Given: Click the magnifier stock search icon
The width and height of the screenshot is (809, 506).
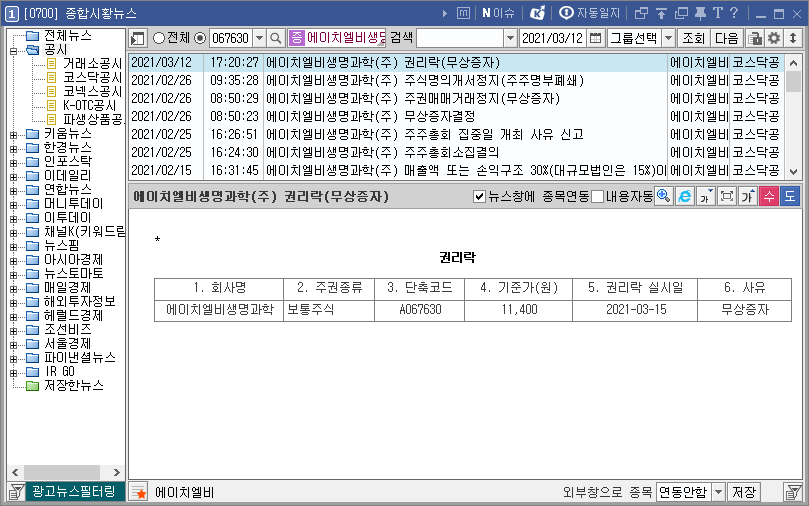Looking at the screenshot, I should [x=276, y=38].
